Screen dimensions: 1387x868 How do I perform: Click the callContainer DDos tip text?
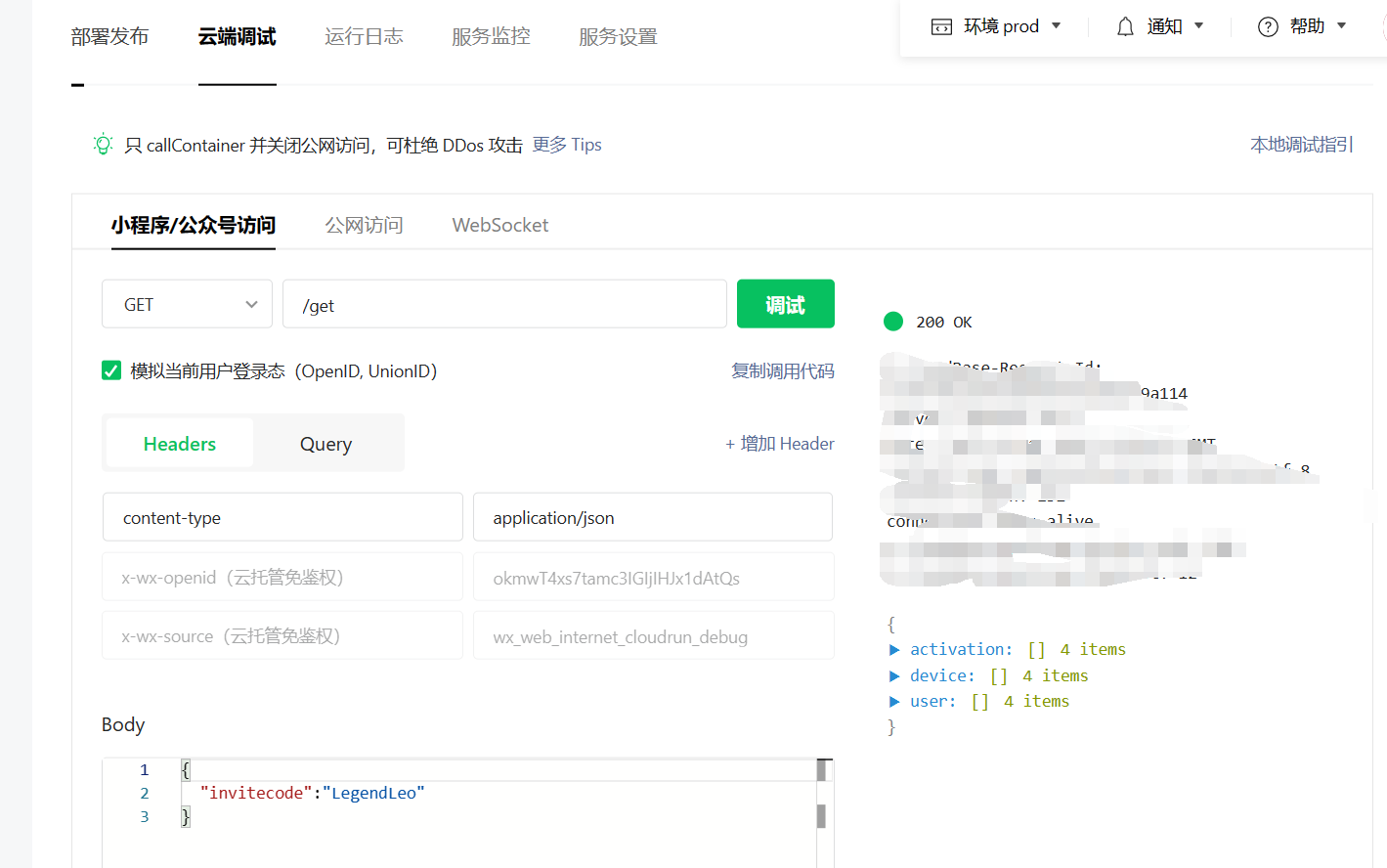point(324,145)
